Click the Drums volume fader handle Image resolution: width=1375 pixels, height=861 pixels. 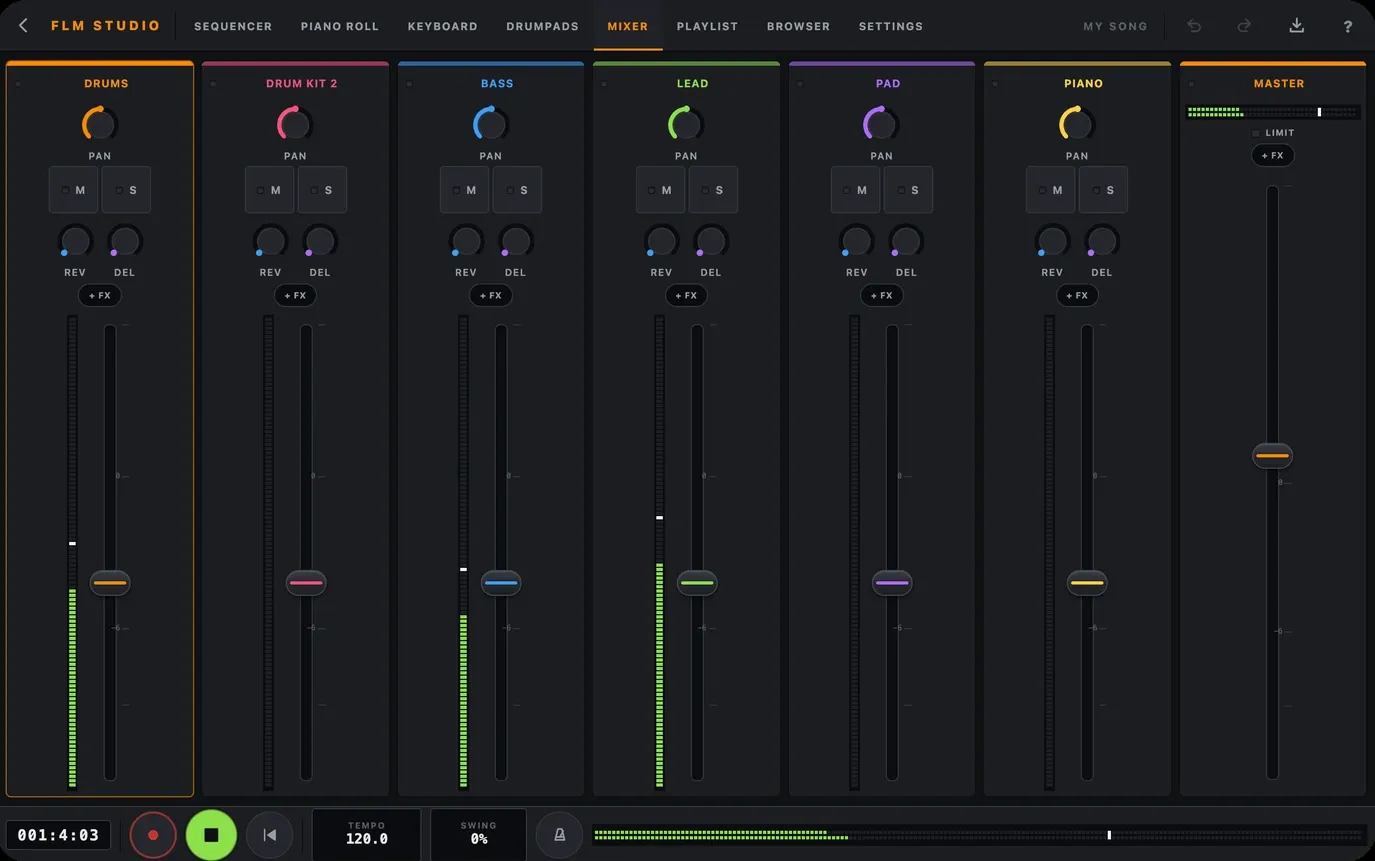coord(110,583)
